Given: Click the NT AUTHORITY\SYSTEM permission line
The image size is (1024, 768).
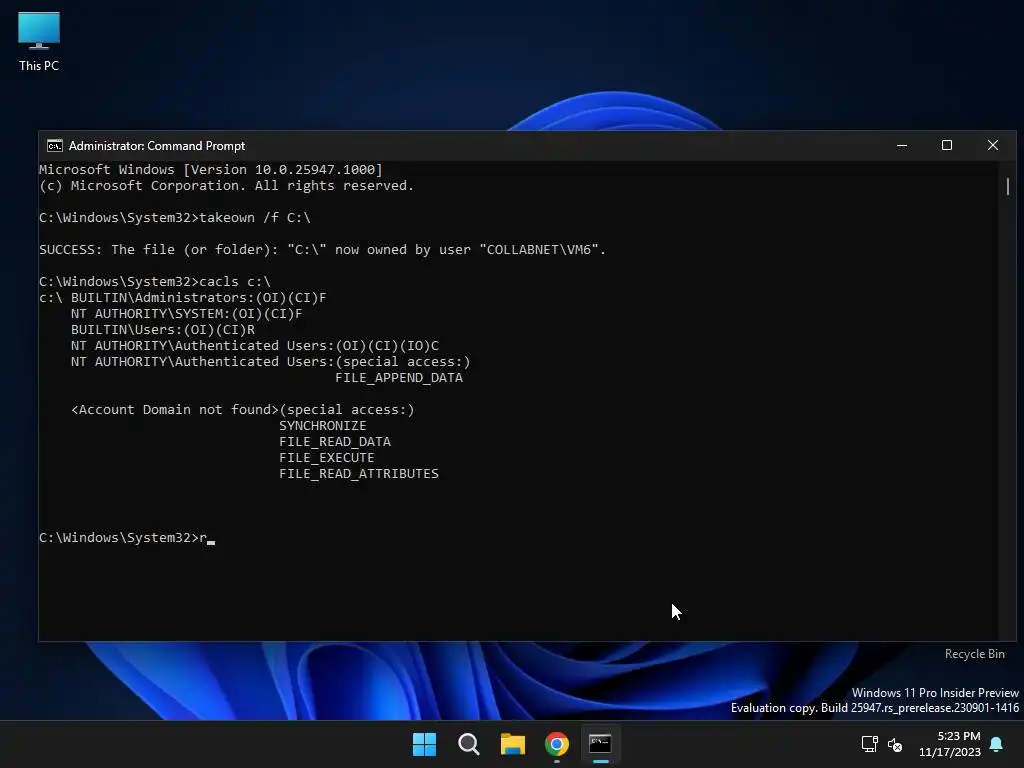Looking at the screenshot, I should pyautogui.click(x=186, y=313).
